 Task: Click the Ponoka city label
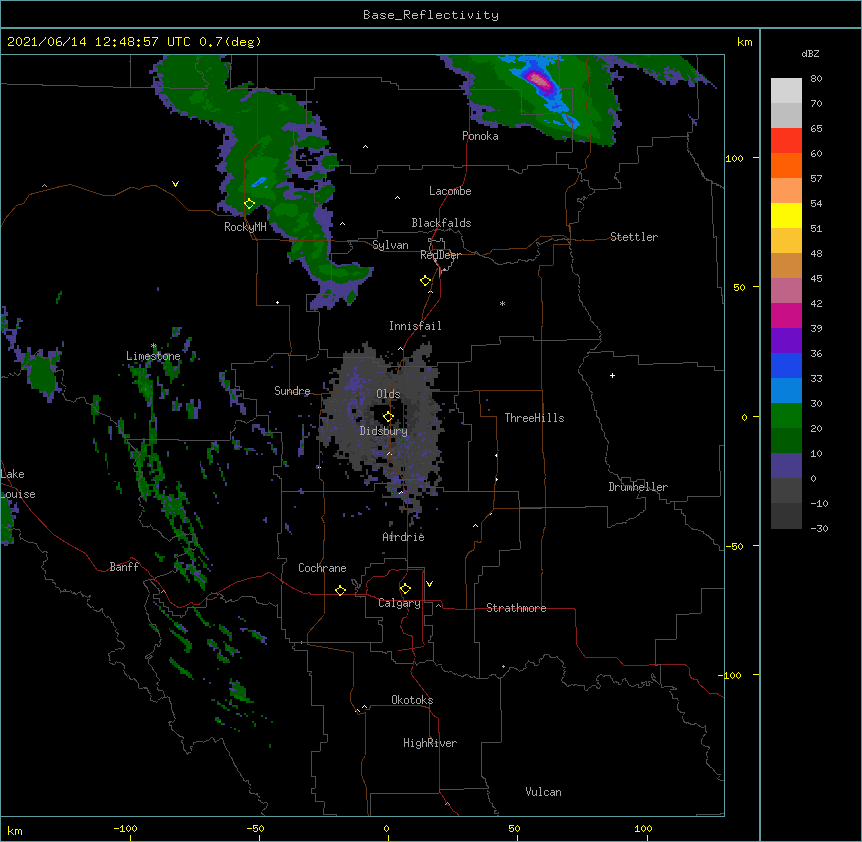(x=480, y=136)
